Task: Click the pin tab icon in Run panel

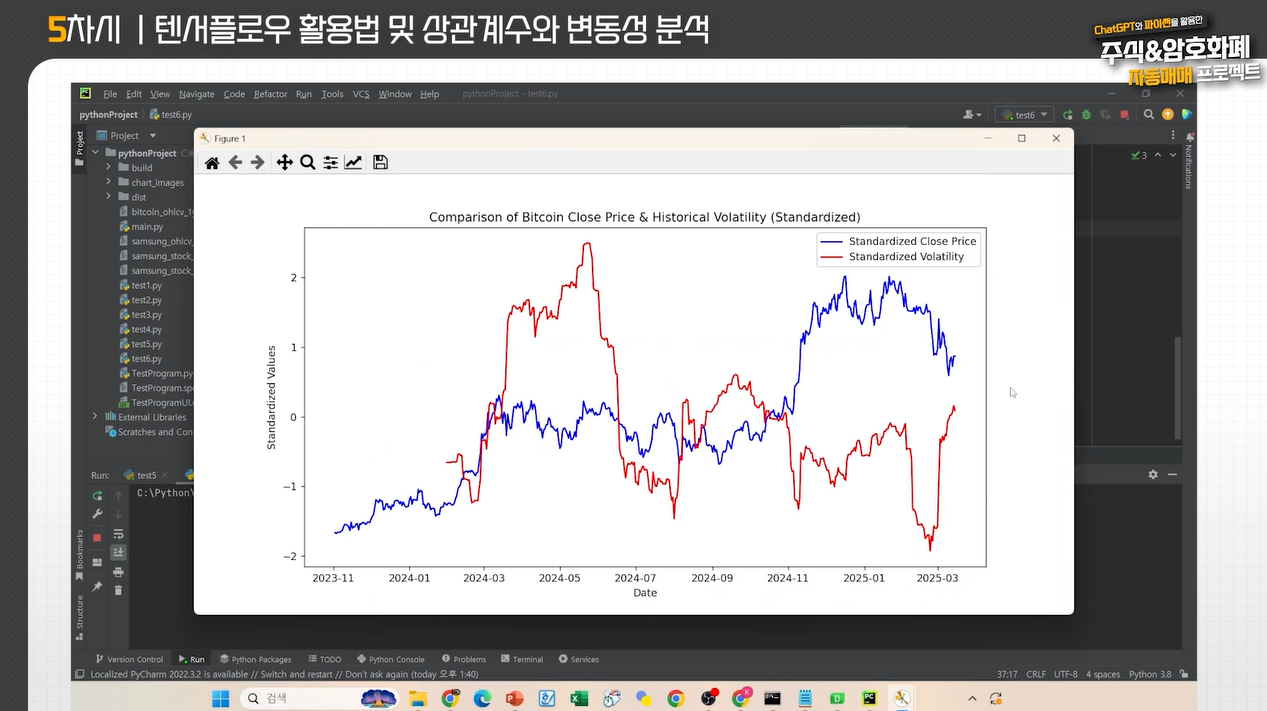Action: (x=97, y=587)
